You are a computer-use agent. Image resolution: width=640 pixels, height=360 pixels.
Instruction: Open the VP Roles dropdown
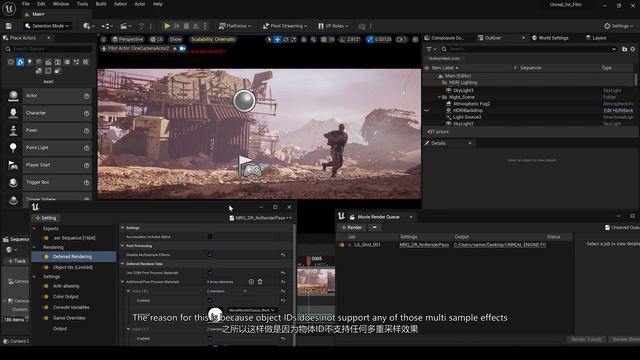click(x=333, y=26)
